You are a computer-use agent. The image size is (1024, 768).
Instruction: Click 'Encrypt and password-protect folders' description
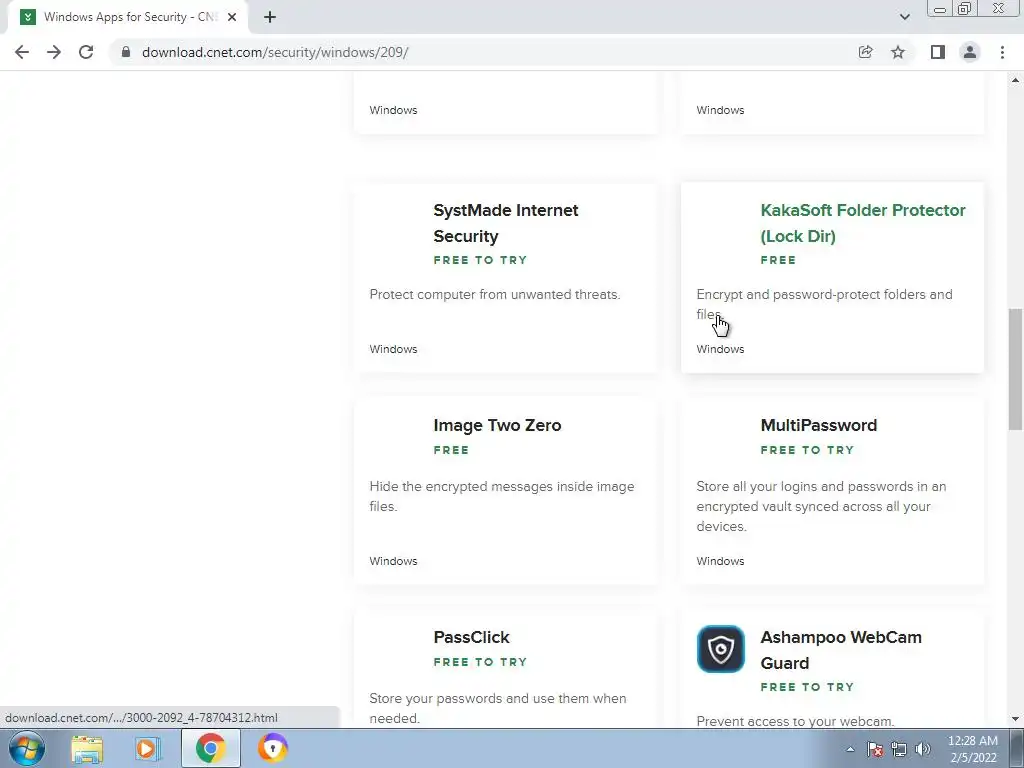point(824,304)
